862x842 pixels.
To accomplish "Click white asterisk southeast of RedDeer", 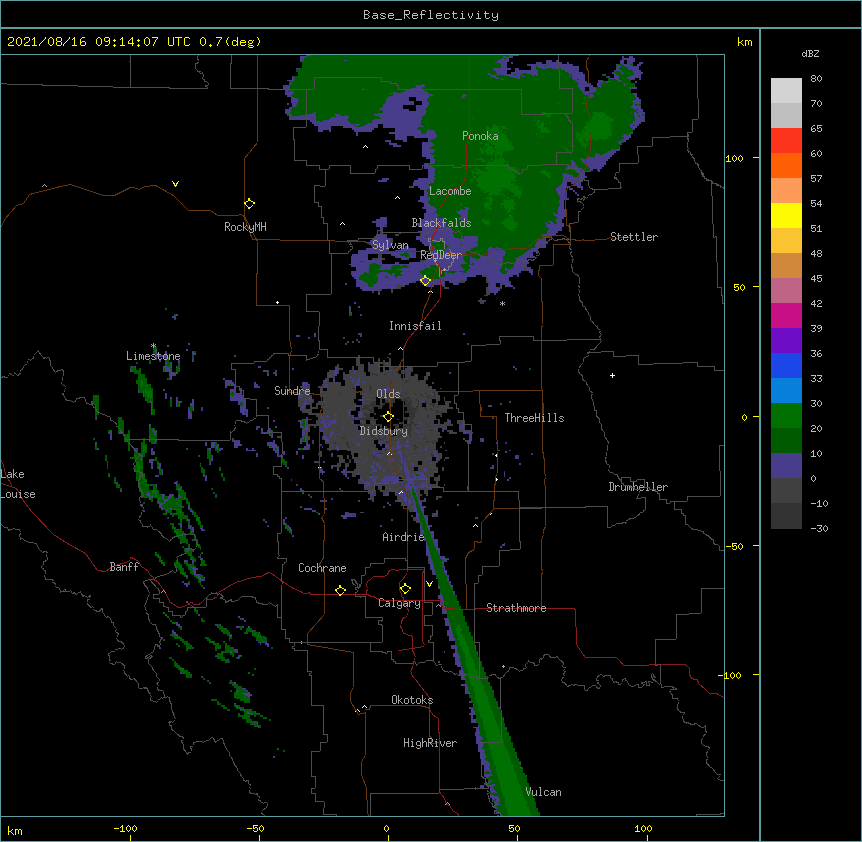I will pos(502,303).
